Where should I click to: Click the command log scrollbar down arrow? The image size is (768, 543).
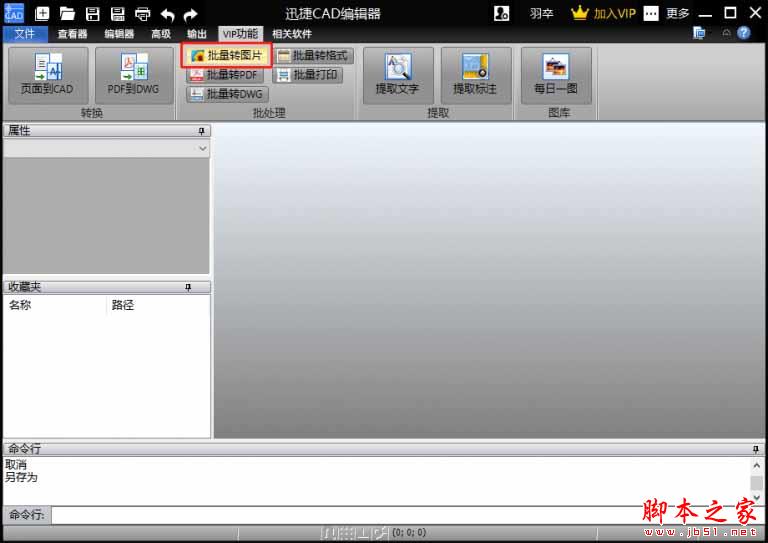pyautogui.click(x=757, y=497)
